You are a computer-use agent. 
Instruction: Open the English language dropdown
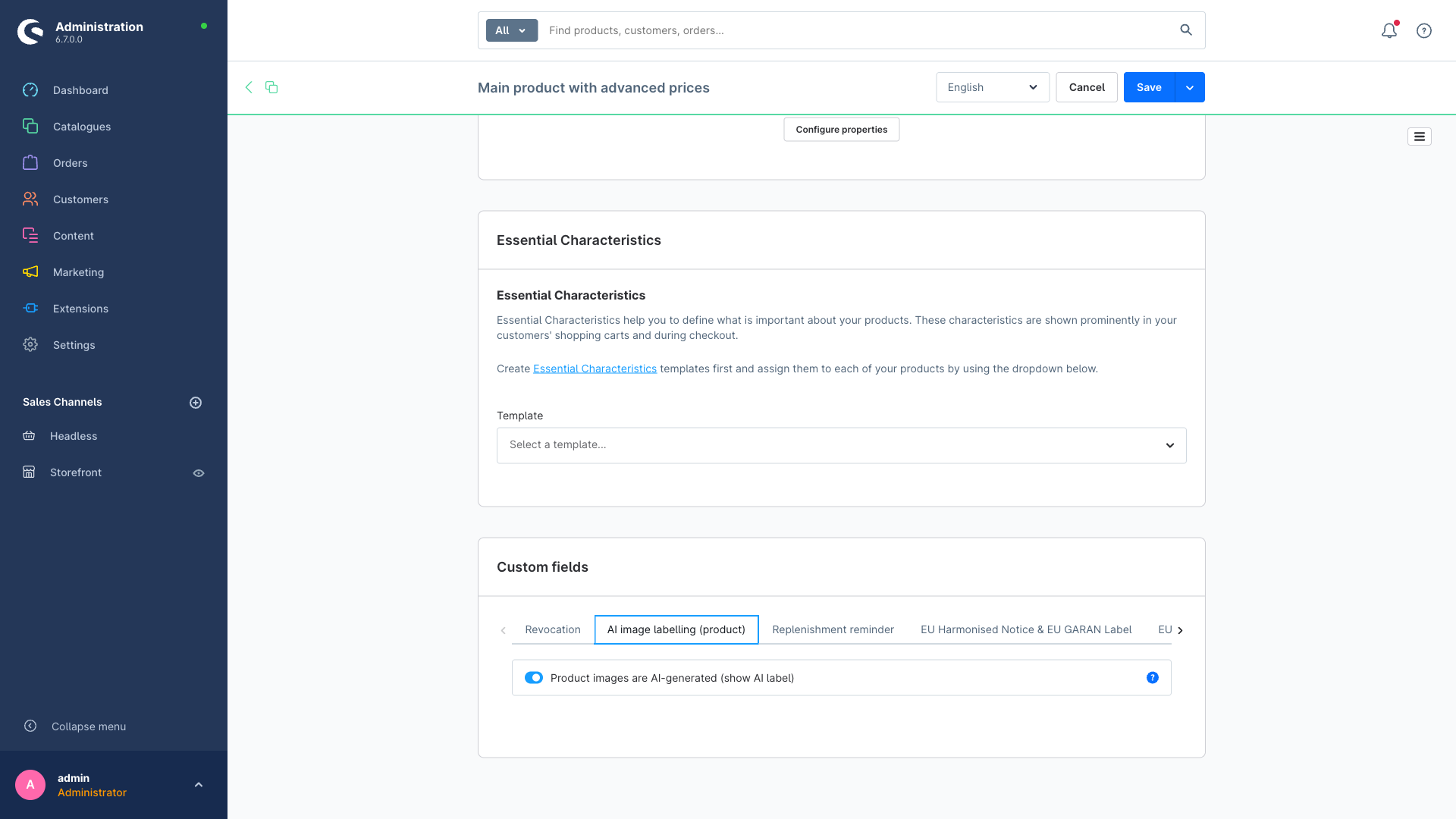coord(993,87)
